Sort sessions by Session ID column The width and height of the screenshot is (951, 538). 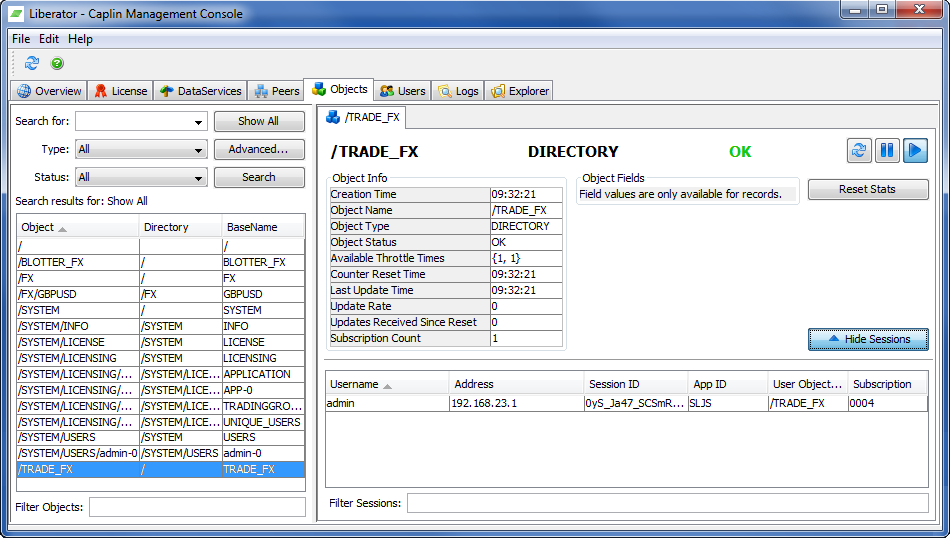pyautogui.click(x=636, y=384)
